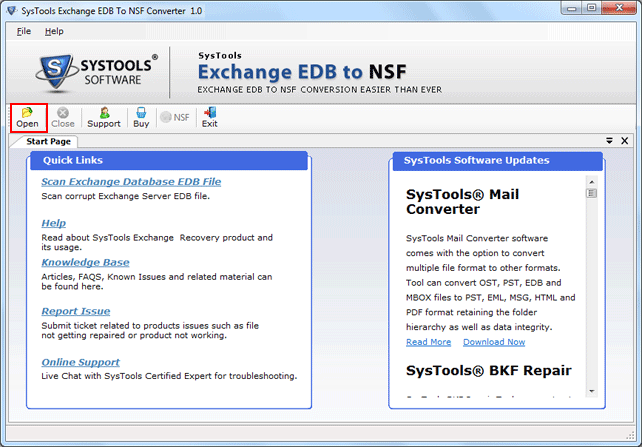Viewport: 642px width, 447px height.
Task: Click the updates panel scroll-down arrow
Action: (x=591, y=391)
